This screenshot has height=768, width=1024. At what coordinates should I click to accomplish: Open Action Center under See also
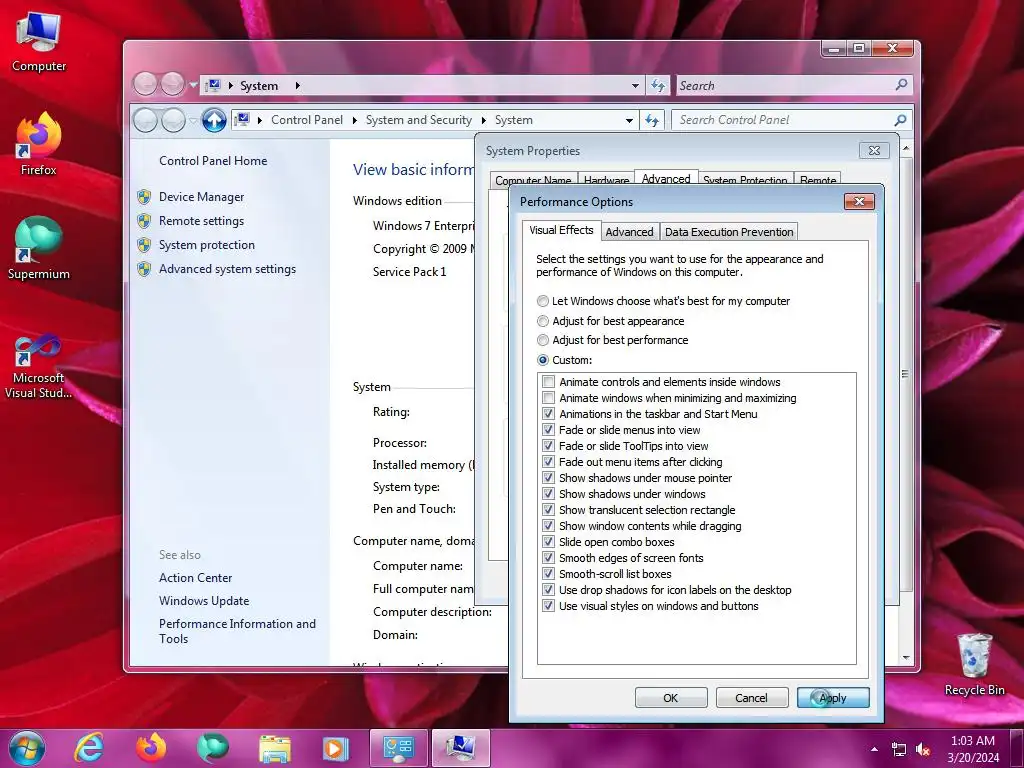(195, 578)
